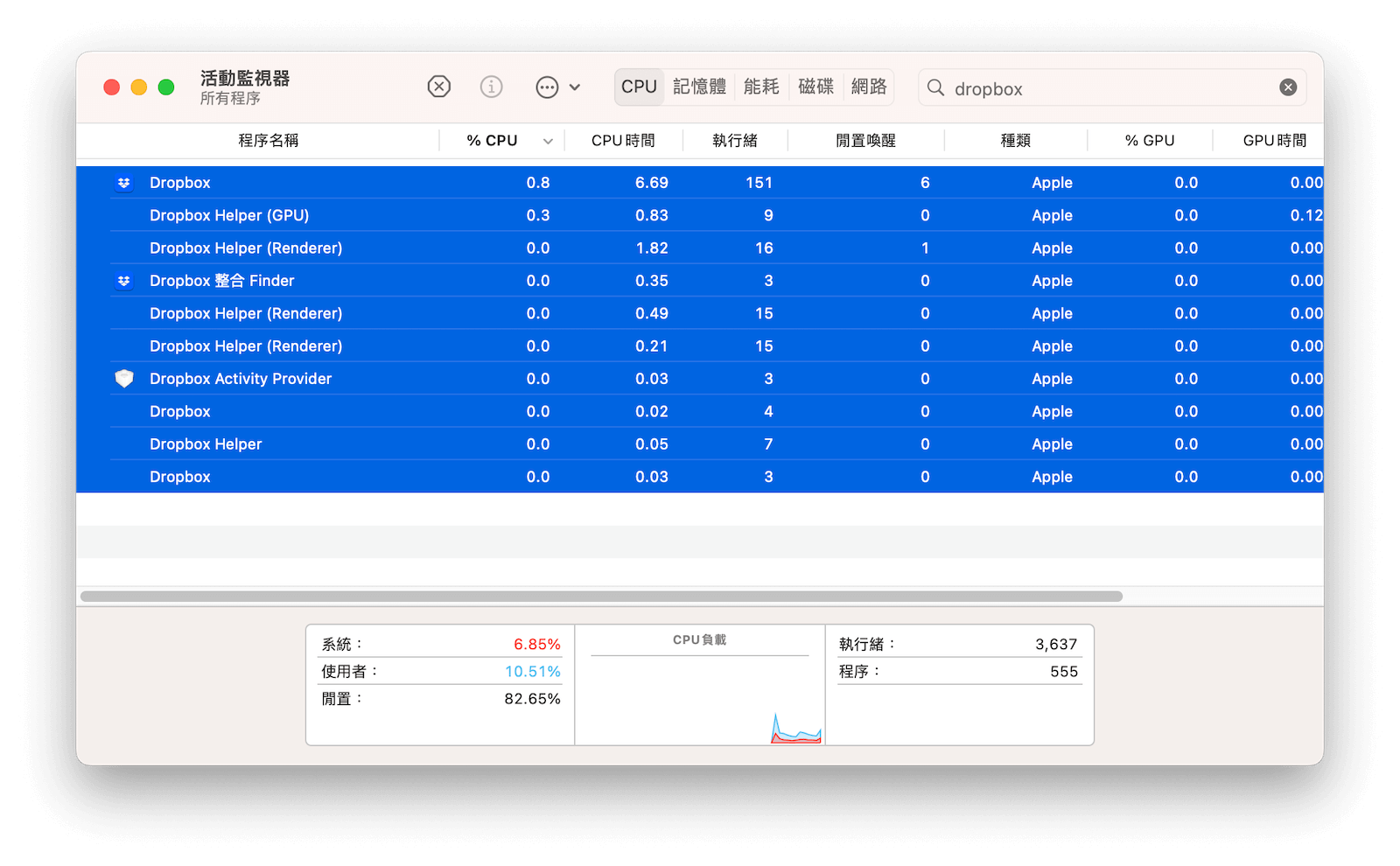The height and width of the screenshot is (866, 1400).
Task: Click the dropbox search field
Action: coord(1112,87)
